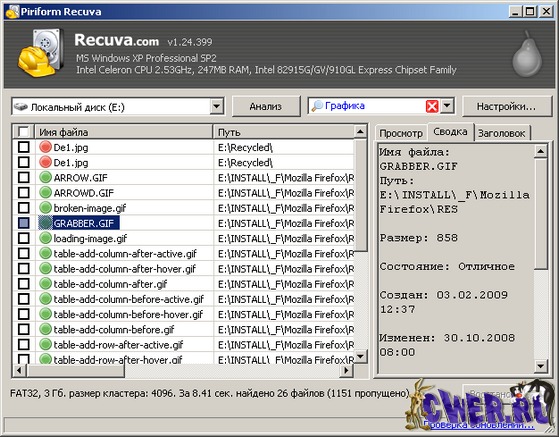The width and height of the screenshot is (559, 437).
Task: Click the Анализ scan button
Action: (266, 106)
